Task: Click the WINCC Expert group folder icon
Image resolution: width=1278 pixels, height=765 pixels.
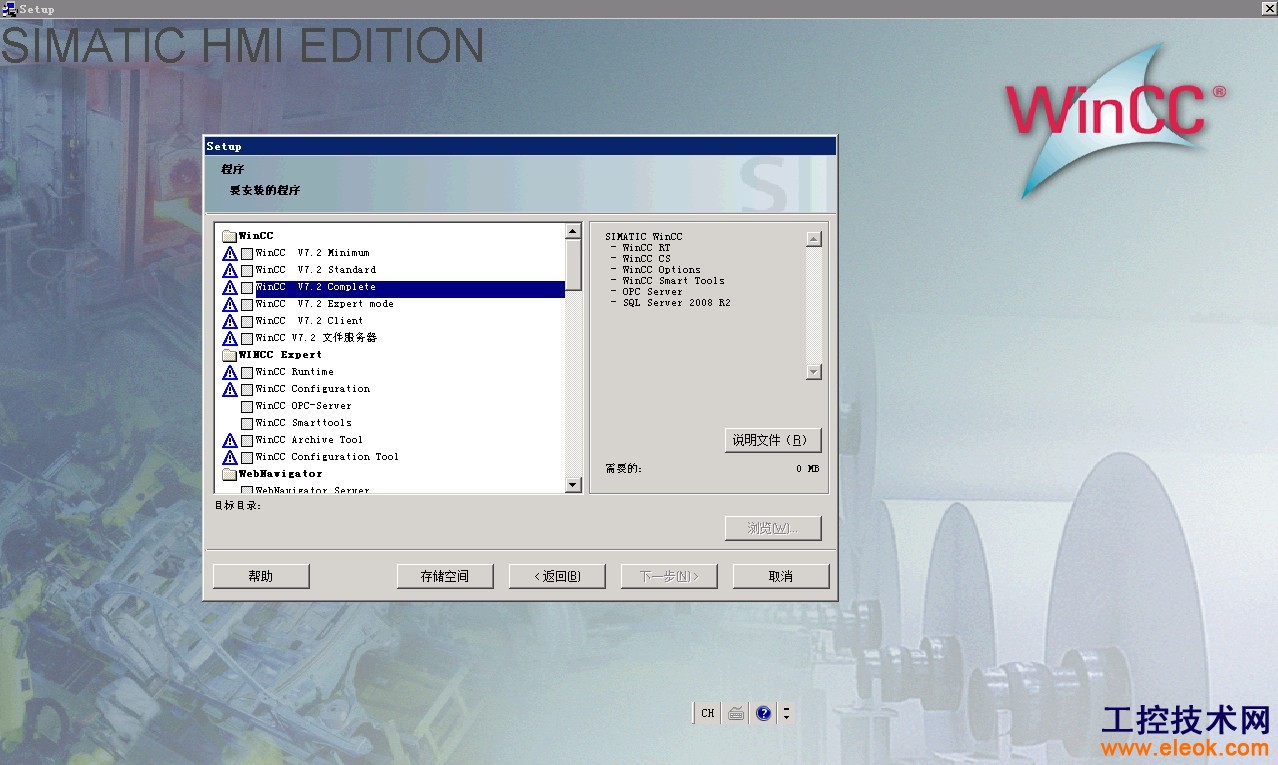Action: pyautogui.click(x=229, y=355)
